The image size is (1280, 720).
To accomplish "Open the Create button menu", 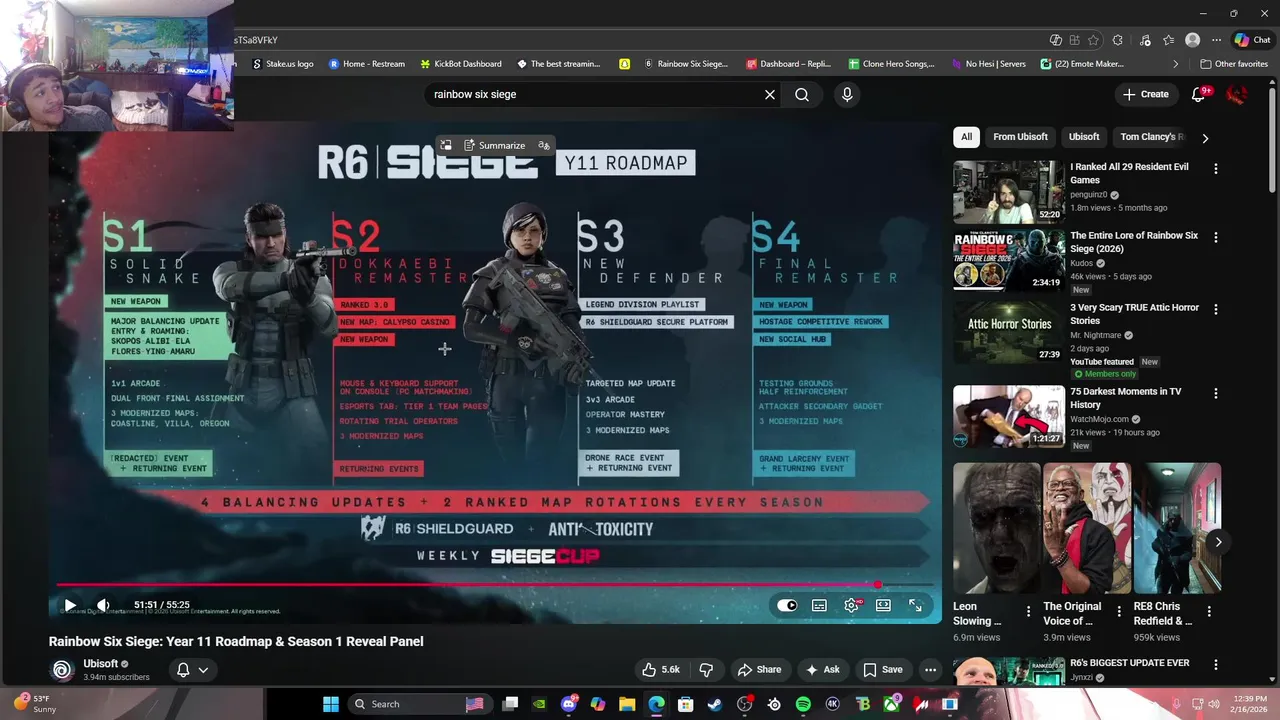I will 1146,94.
